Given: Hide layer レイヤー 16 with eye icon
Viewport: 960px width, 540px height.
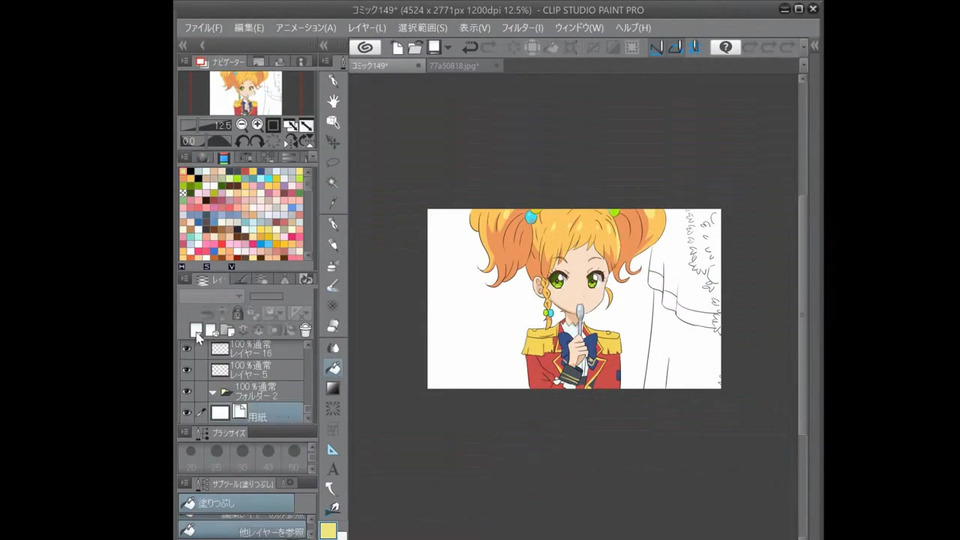Looking at the screenshot, I should coord(186,348).
